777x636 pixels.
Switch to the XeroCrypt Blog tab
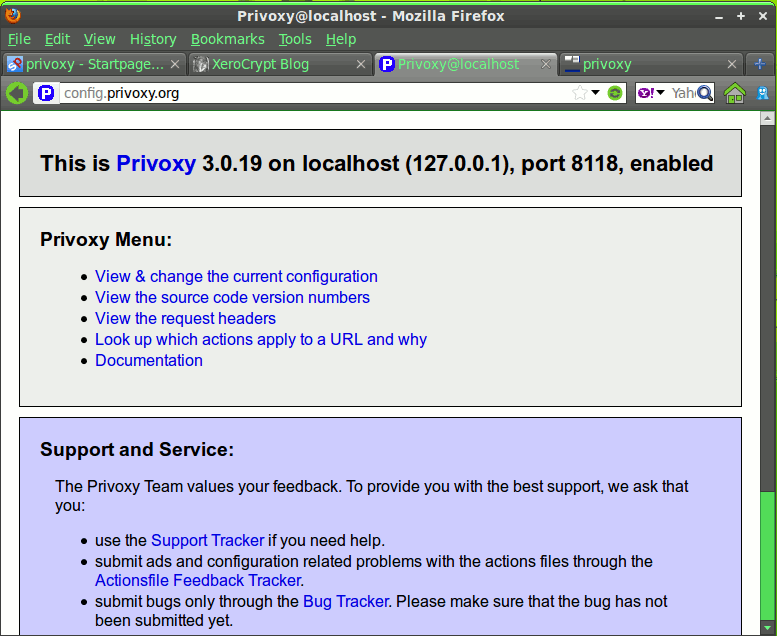click(262, 64)
